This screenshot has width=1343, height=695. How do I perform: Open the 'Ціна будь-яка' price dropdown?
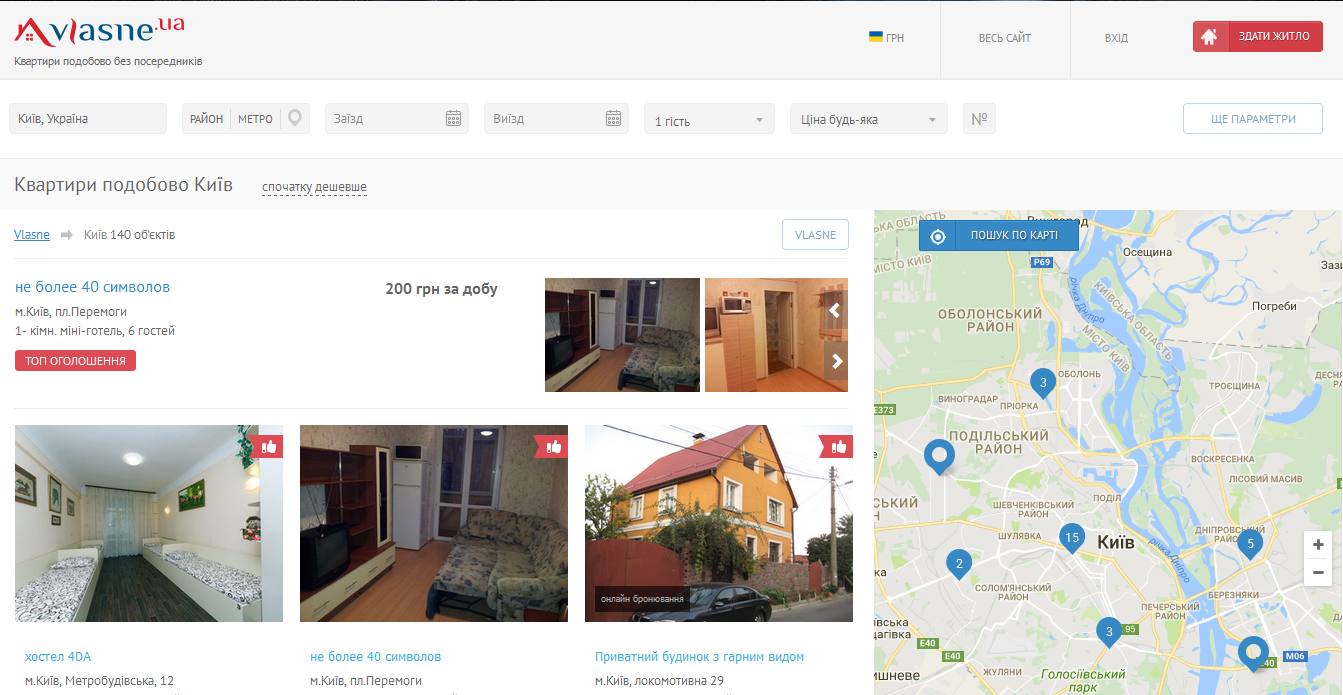(x=868, y=120)
